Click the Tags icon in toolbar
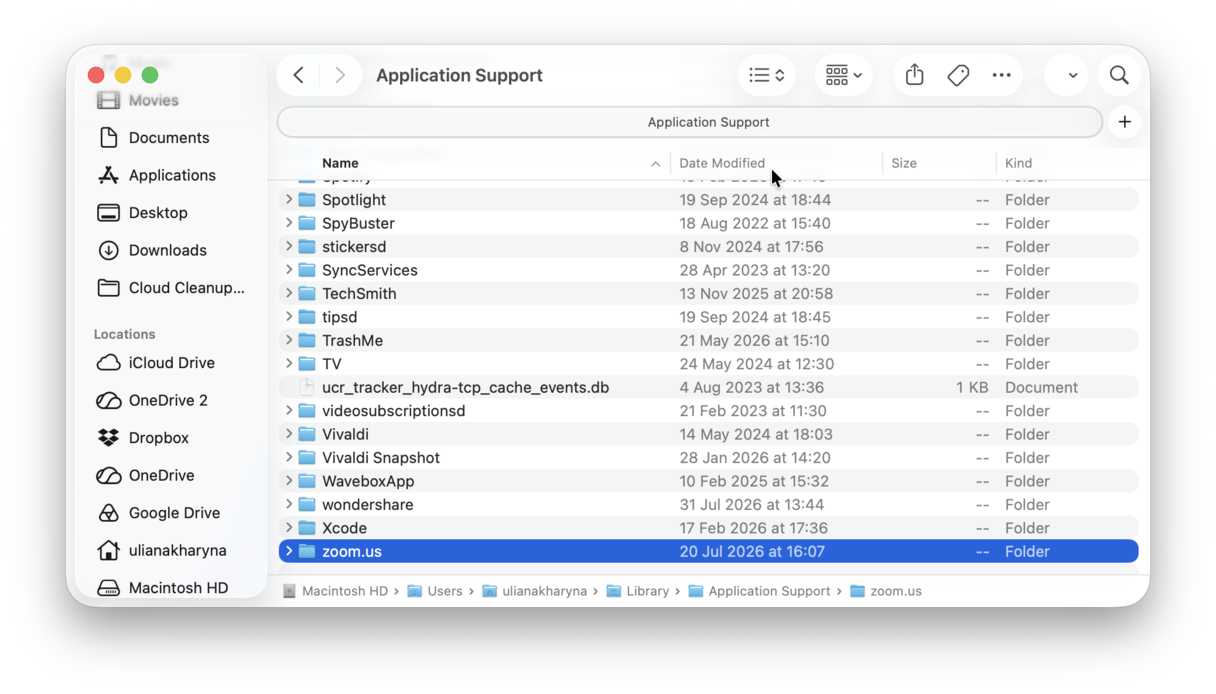Viewport: 1216px width, 694px height. [x=958, y=75]
